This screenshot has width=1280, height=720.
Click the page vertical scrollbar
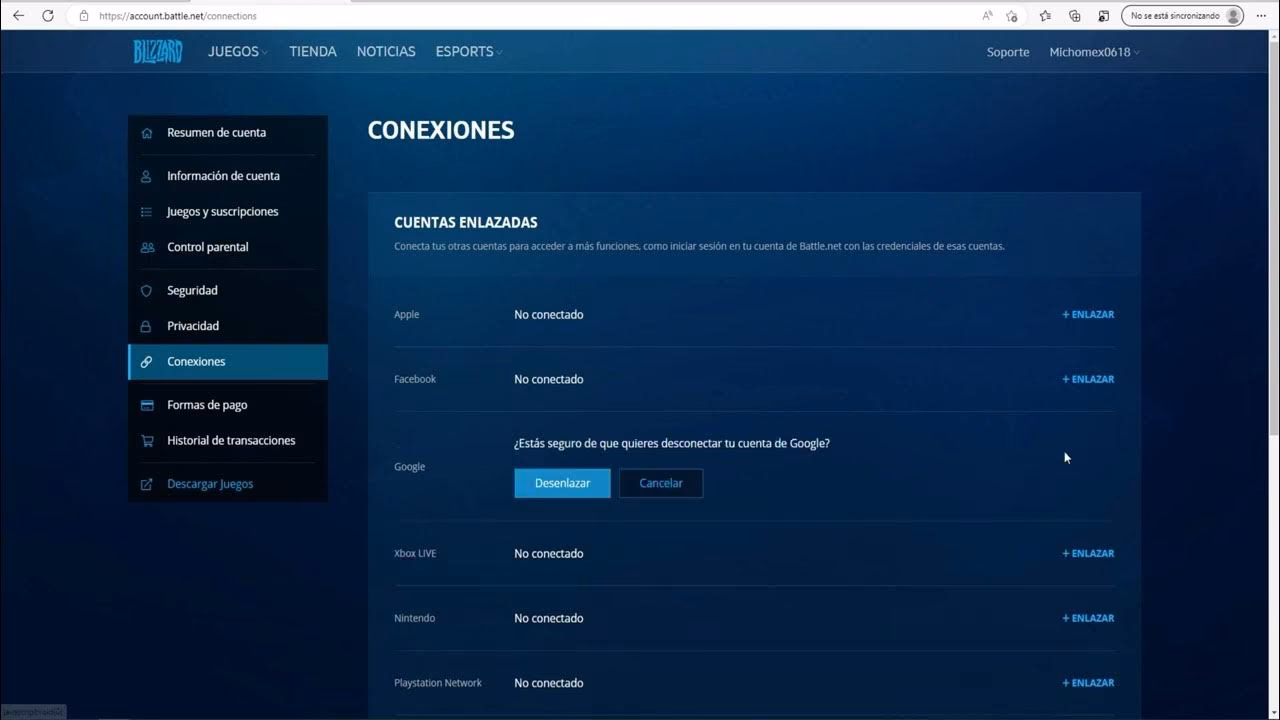(x=1274, y=240)
